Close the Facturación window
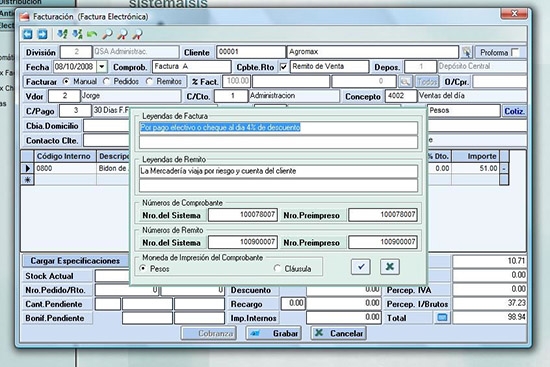Image resolution: width=550 pixels, height=367 pixels. point(514,14)
